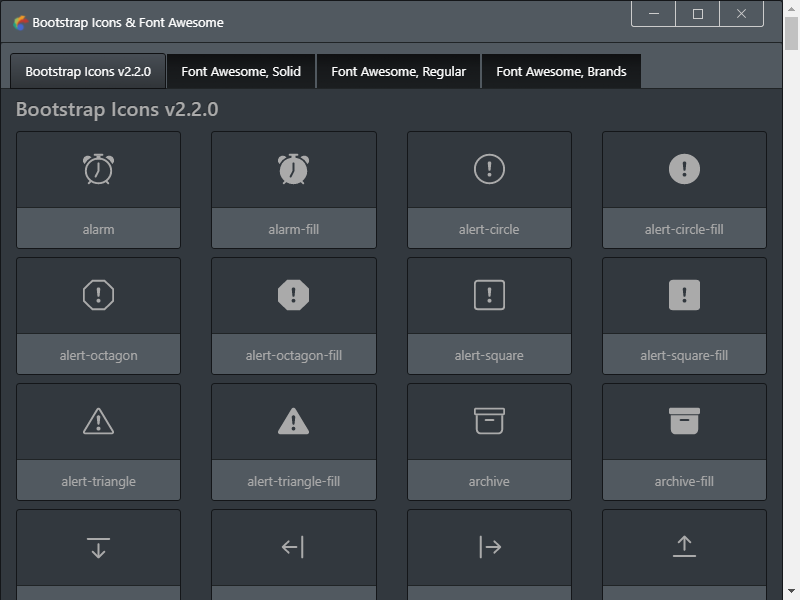This screenshot has width=800, height=600.
Task: Click the 'Bootstrap Icons v2.2.0' heading
Action: pyautogui.click(x=117, y=109)
